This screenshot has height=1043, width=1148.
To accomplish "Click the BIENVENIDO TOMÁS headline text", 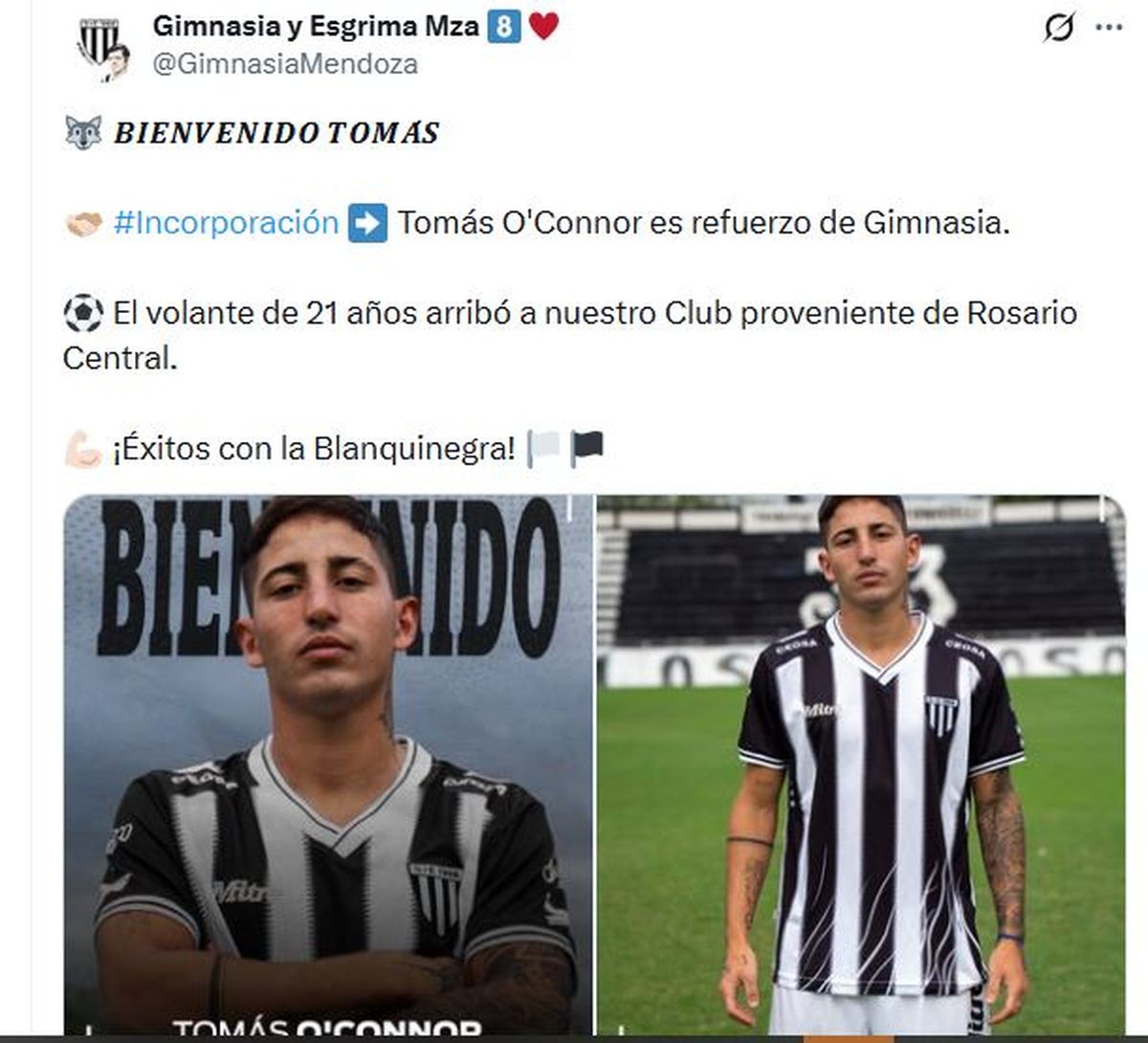I will pos(276,132).
